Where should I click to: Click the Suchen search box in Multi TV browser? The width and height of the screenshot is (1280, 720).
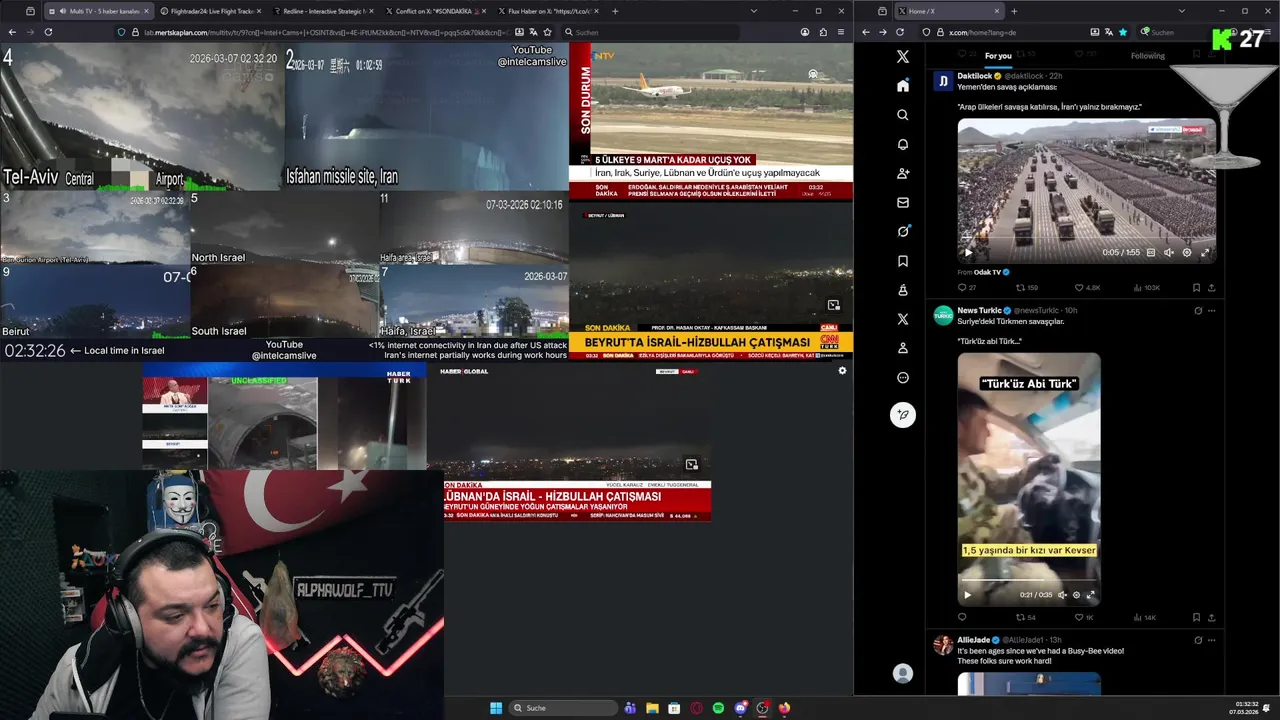click(652, 32)
